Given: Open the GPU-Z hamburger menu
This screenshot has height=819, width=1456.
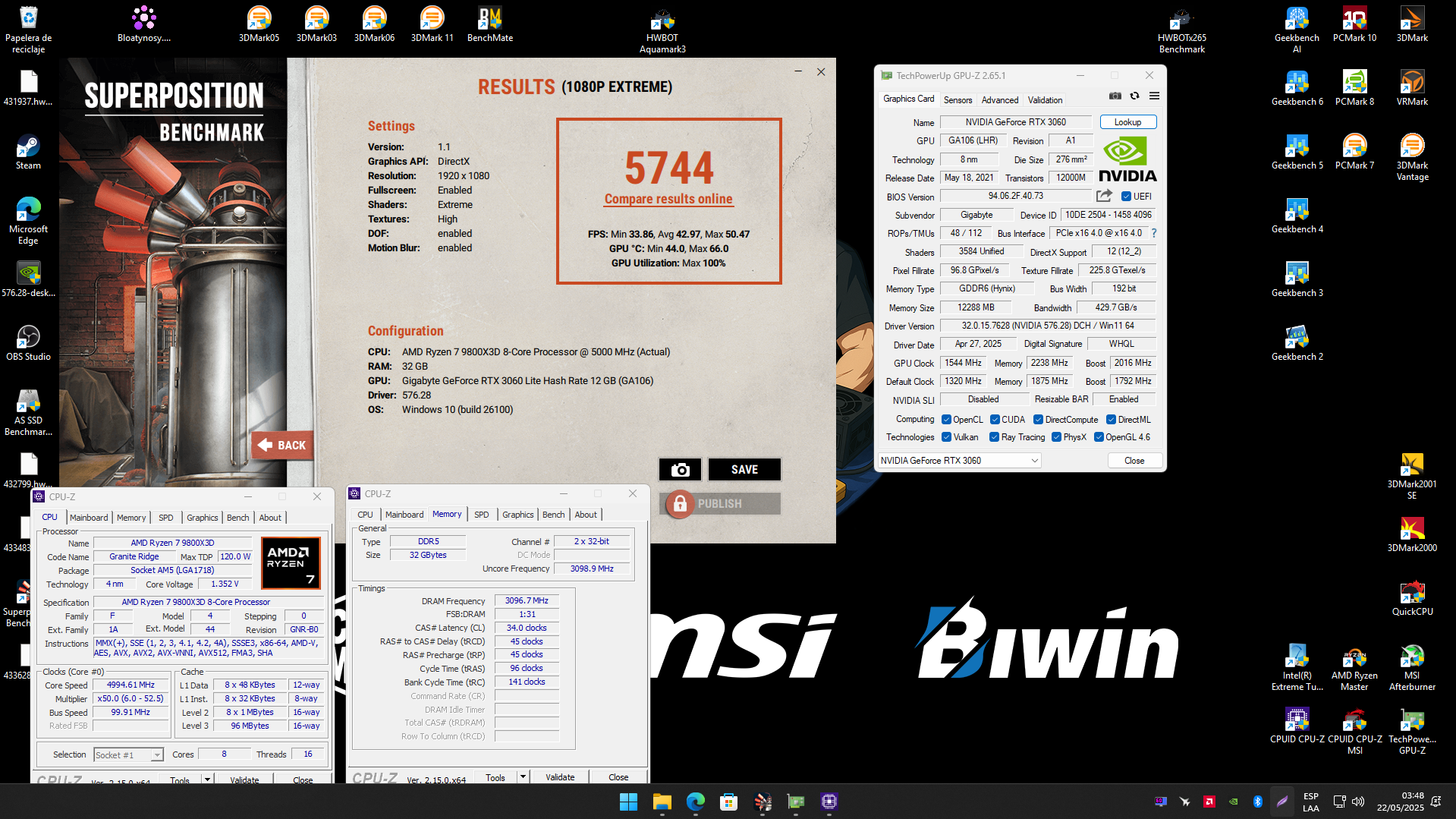Looking at the screenshot, I should pos(1154,96).
